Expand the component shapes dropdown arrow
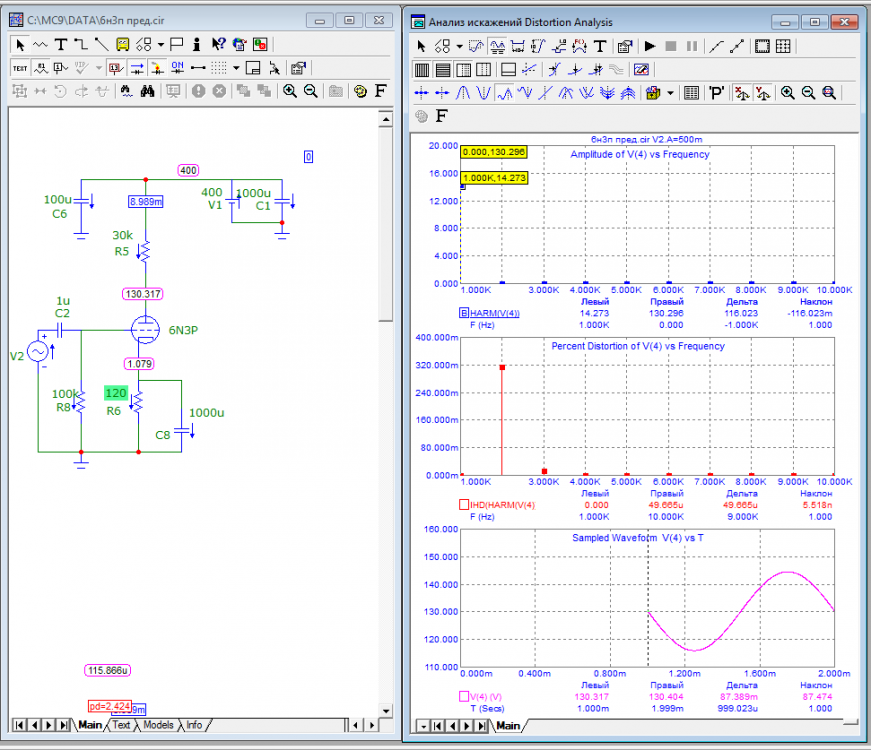871x750 pixels. (160, 44)
